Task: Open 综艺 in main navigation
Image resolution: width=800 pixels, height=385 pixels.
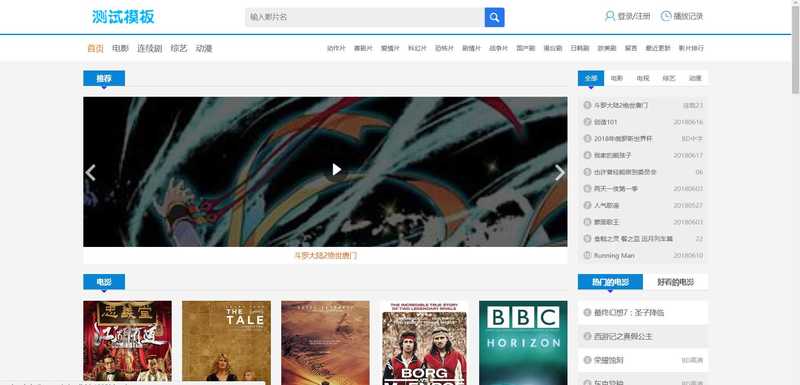Action: pos(179,48)
